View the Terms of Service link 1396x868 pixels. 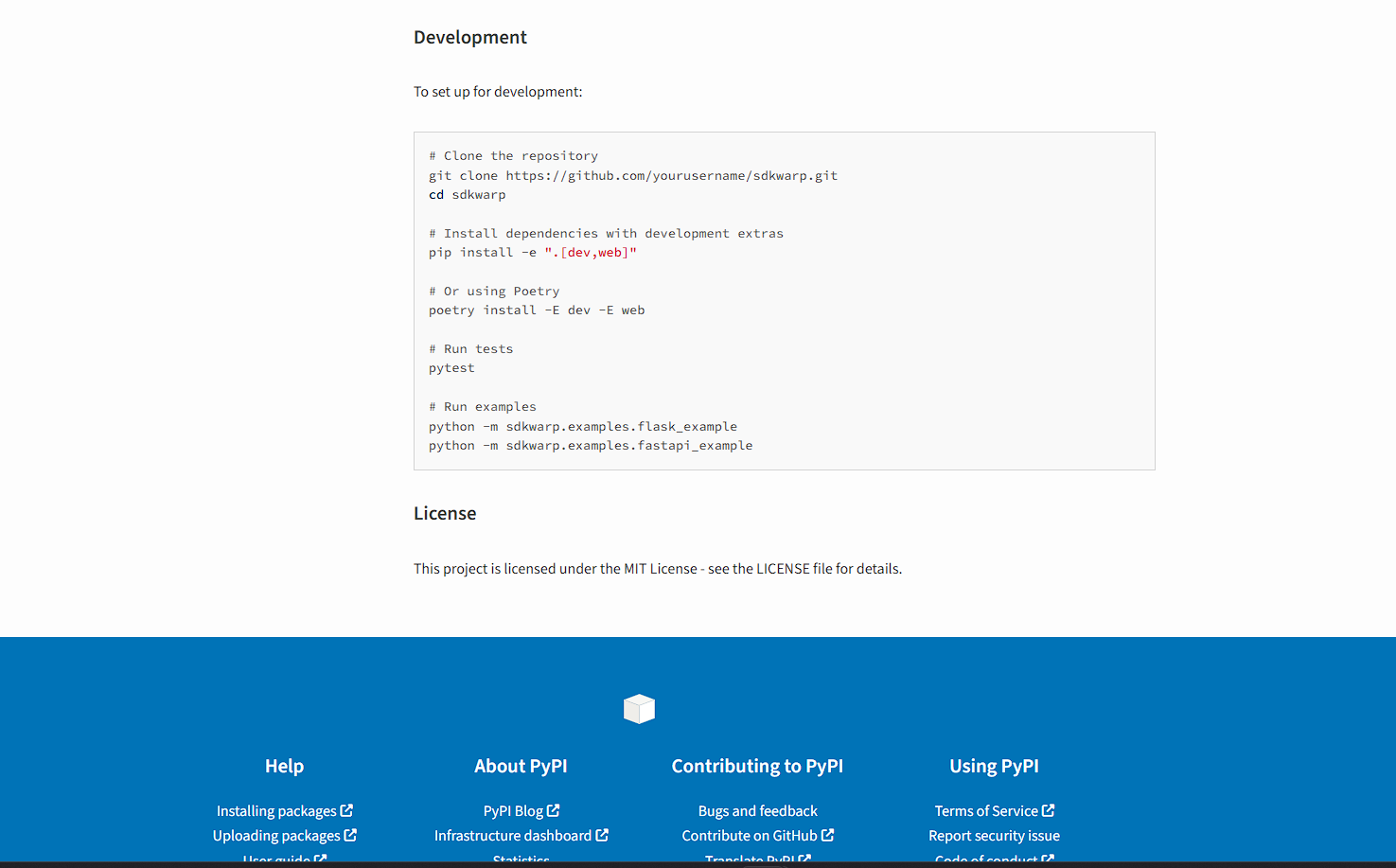pos(995,811)
